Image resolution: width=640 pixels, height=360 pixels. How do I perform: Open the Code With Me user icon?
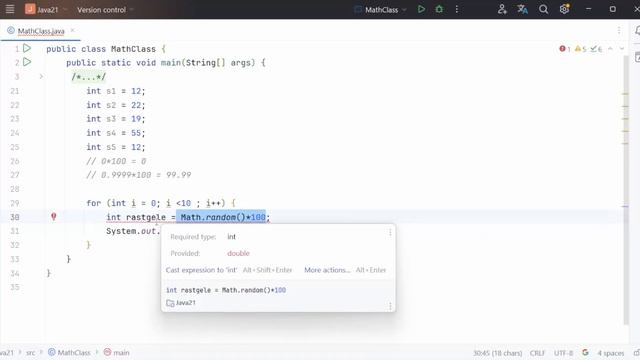pos(502,9)
